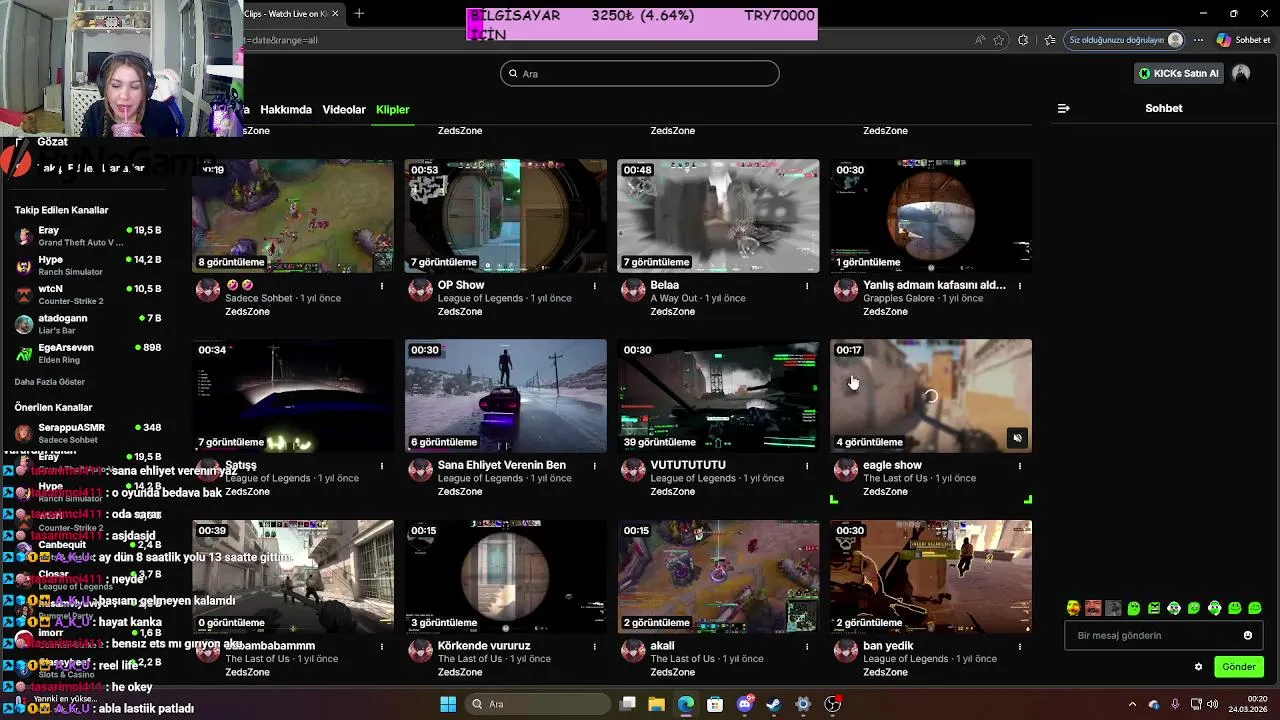Open options menu for Körkende vururuz clip
1280x720 pixels.
tap(594, 647)
